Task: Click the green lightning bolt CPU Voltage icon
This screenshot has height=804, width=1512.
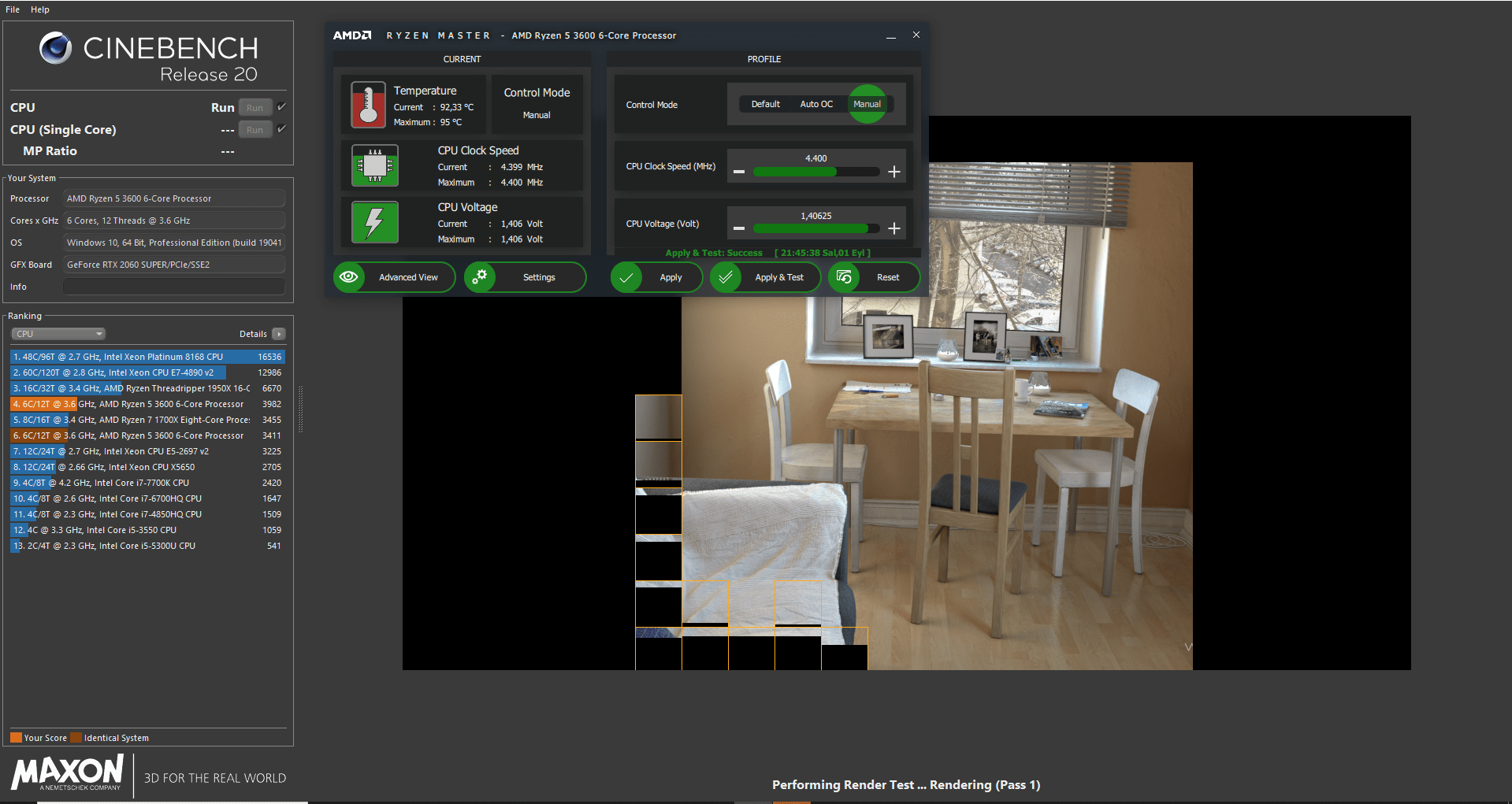Action: click(375, 222)
